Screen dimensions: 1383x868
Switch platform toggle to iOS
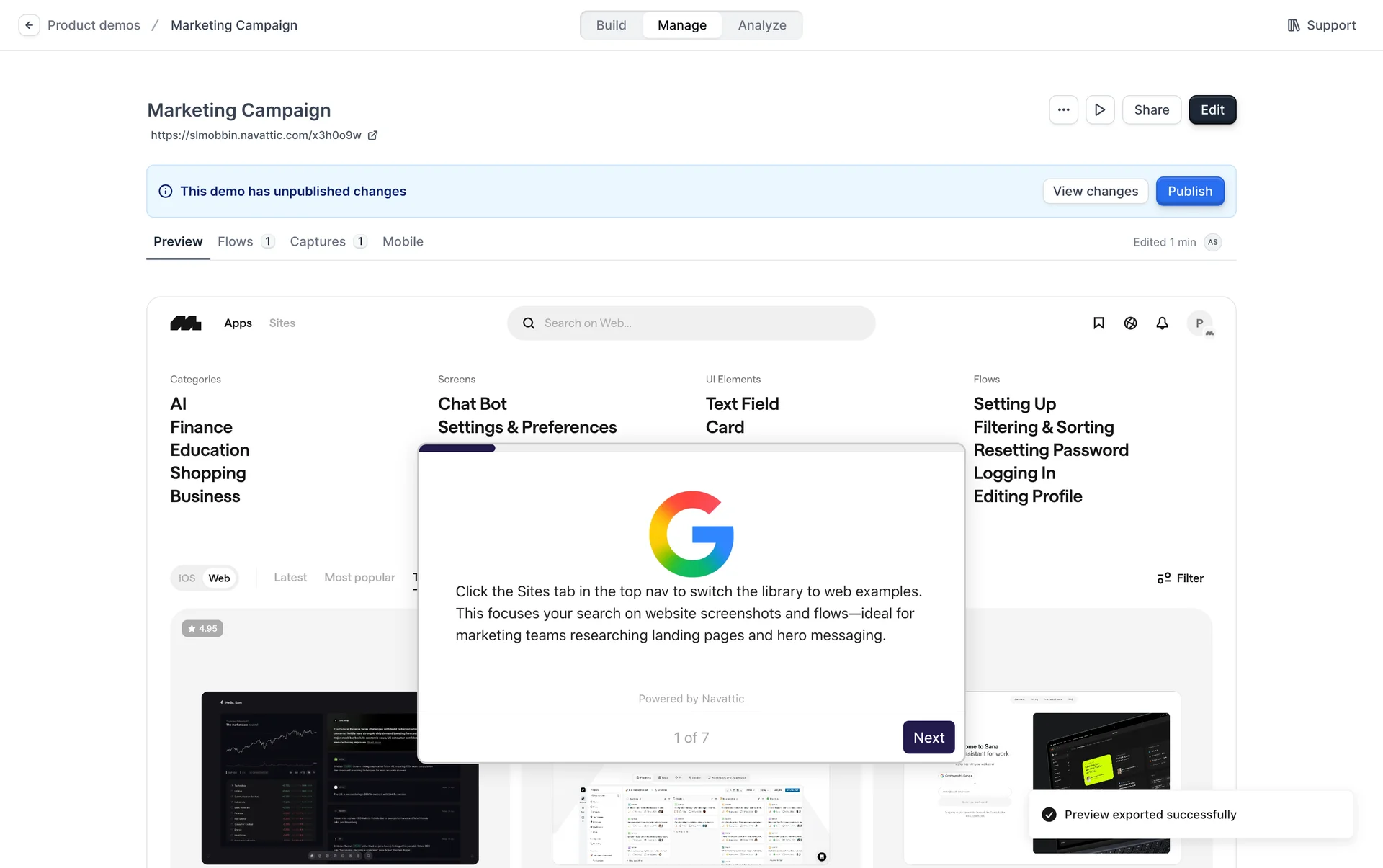(187, 578)
